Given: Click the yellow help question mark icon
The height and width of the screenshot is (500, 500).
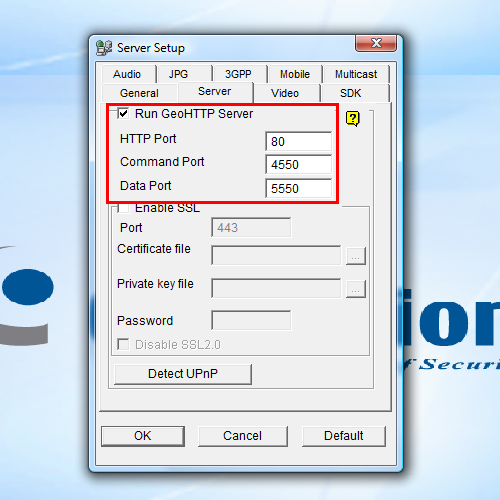Looking at the screenshot, I should (x=353, y=119).
